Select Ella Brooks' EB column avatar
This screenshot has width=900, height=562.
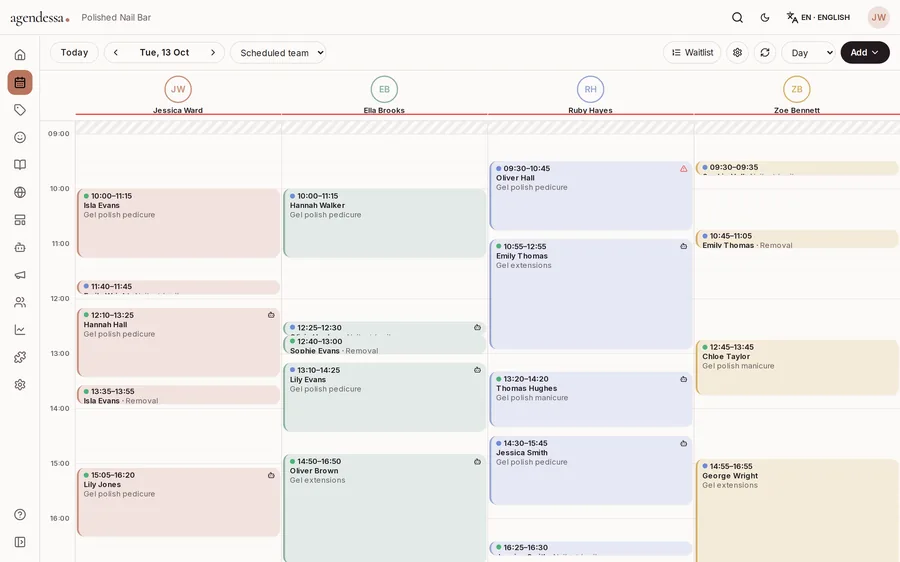384,89
